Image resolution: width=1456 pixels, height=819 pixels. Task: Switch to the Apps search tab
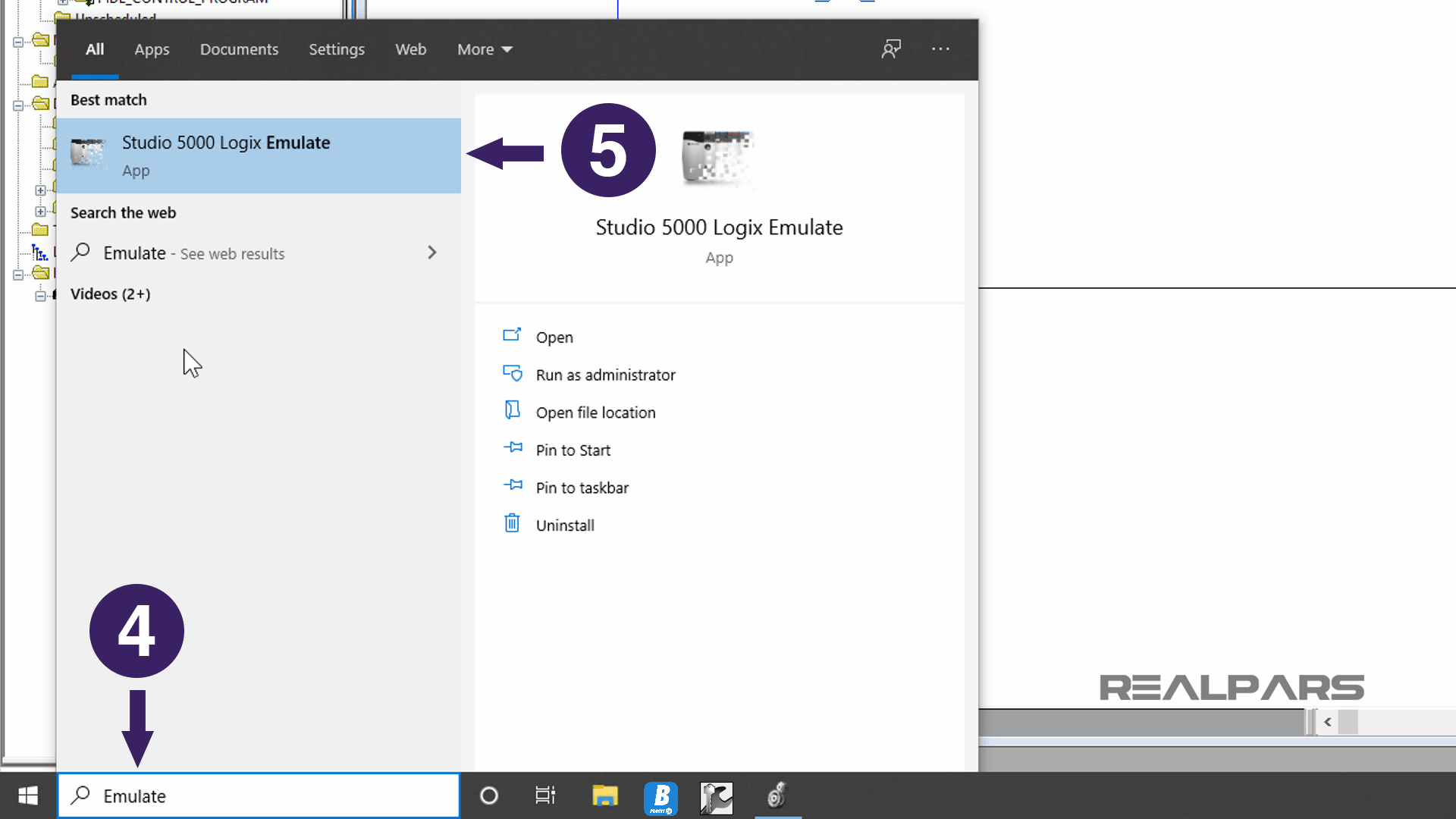pyautogui.click(x=152, y=49)
